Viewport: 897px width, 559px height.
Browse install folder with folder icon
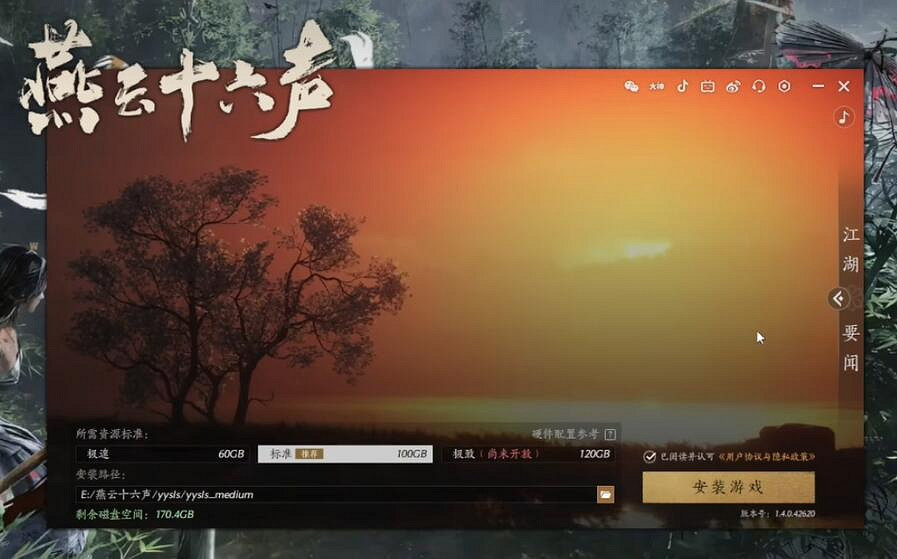[x=605, y=494]
